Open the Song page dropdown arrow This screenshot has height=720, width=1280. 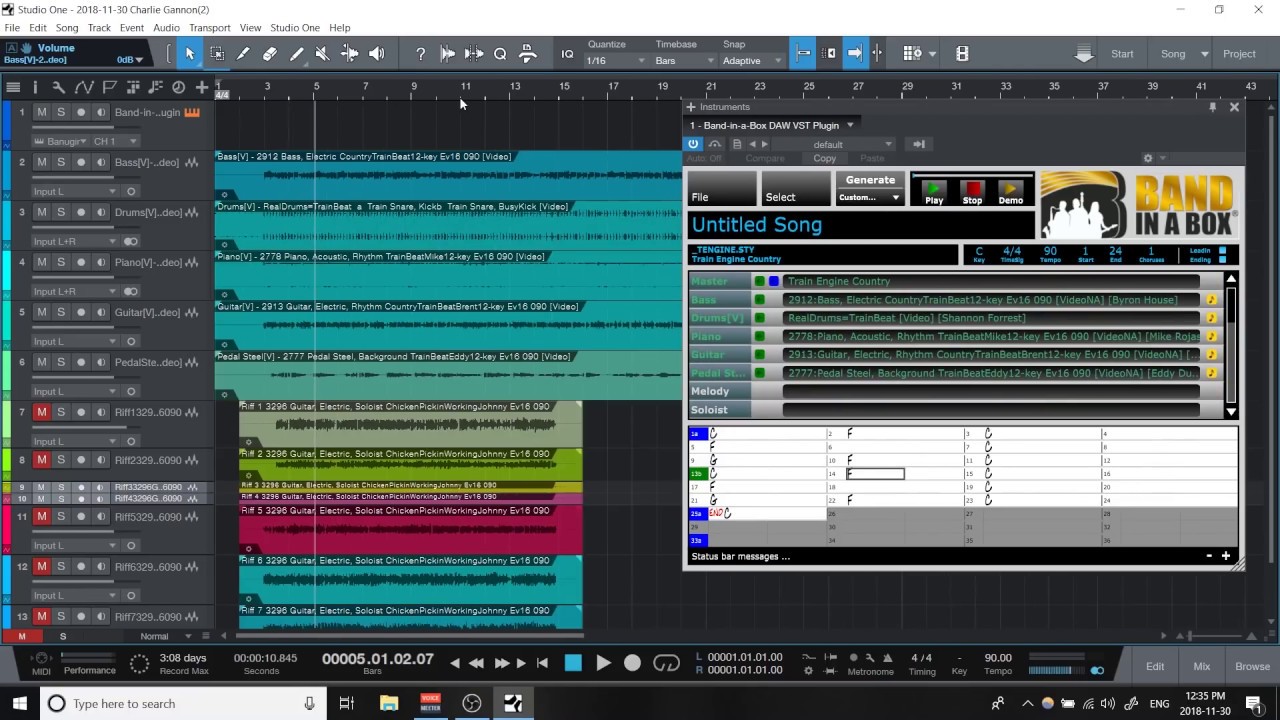coord(1204,54)
